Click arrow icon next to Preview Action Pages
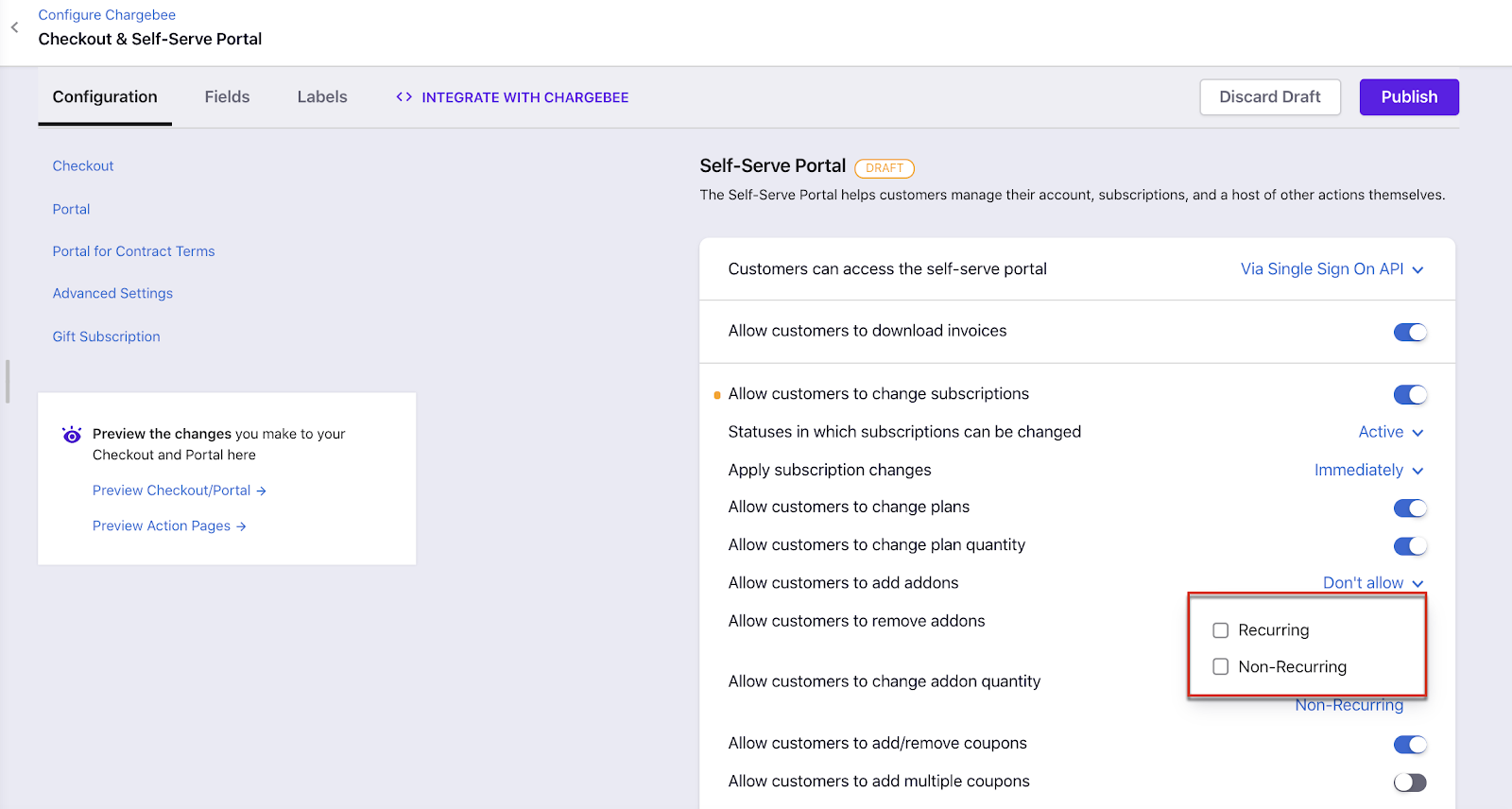The height and width of the screenshot is (809, 1512). (241, 526)
